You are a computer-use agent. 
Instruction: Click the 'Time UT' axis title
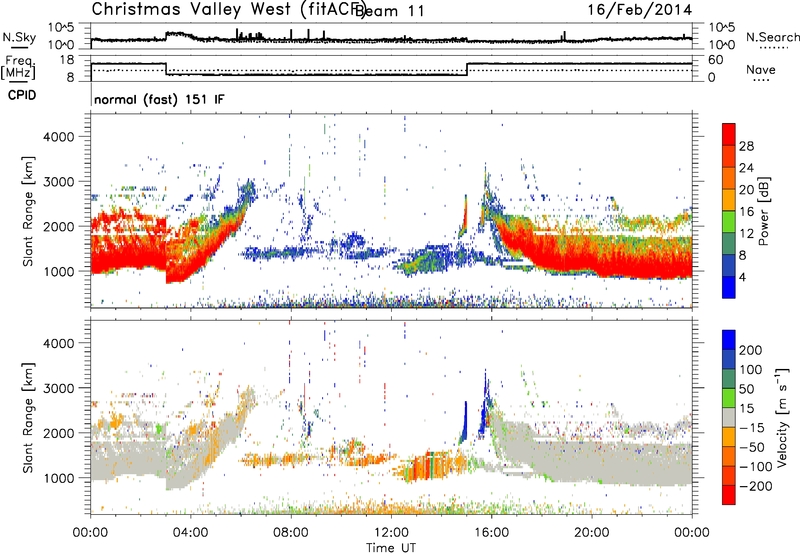tap(391, 548)
